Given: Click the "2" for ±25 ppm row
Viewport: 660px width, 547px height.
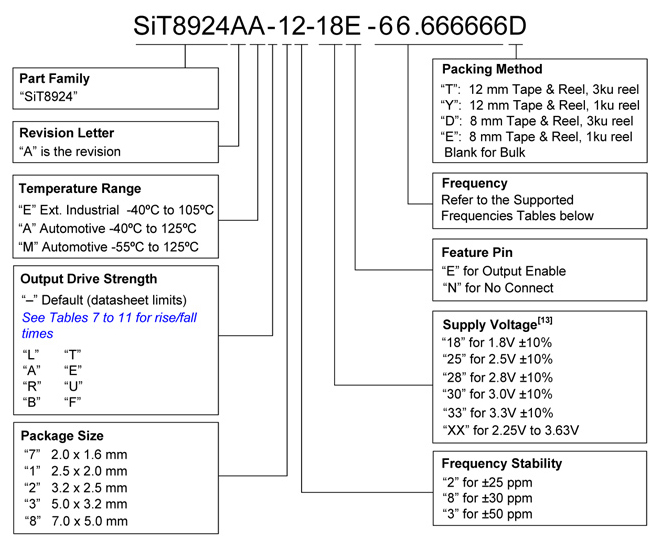Looking at the screenshot, I should (487, 483).
